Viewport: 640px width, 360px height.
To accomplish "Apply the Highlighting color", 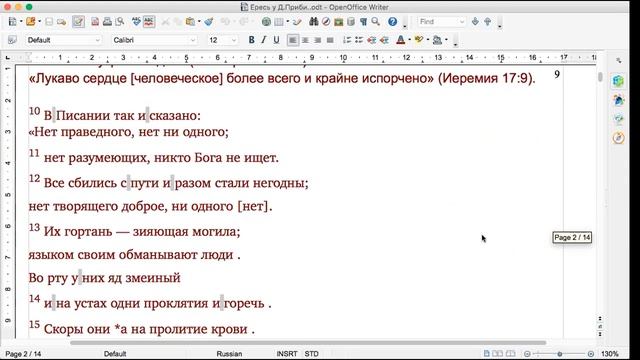I will [418, 40].
